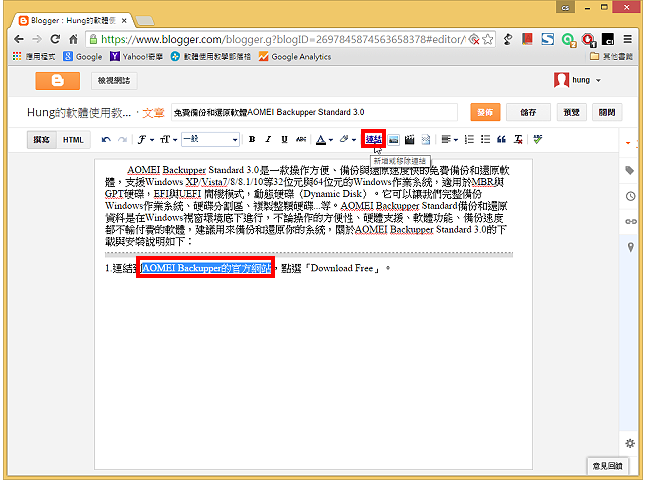
Task: Open Chrome hamburger menu
Action: [x=627, y=39]
